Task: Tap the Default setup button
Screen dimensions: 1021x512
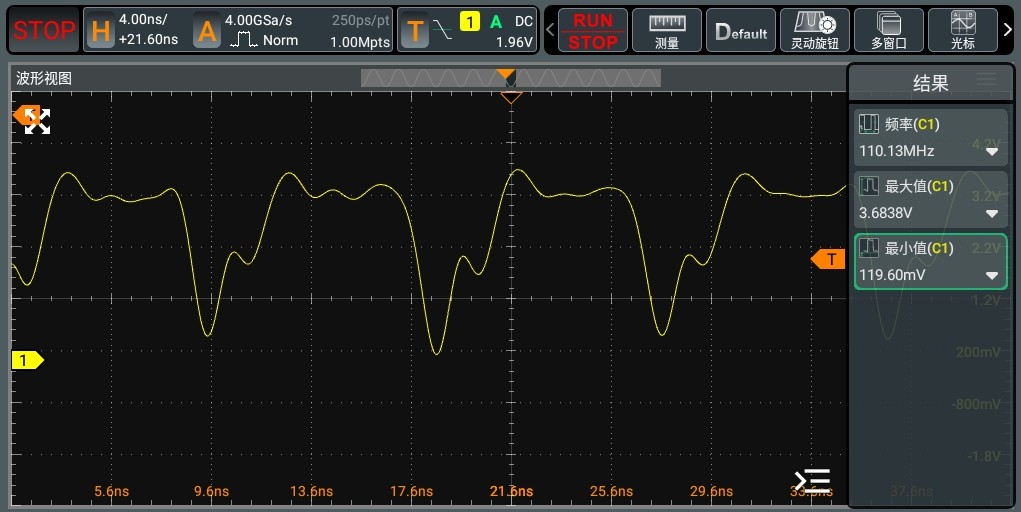Action: click(x=741, y=31)
